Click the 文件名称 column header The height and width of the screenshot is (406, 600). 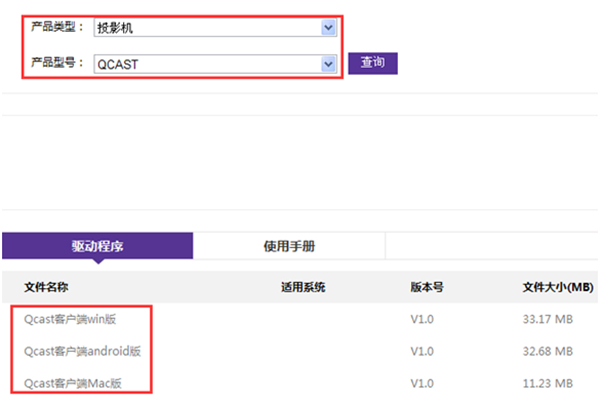click(x=46, y=288)
